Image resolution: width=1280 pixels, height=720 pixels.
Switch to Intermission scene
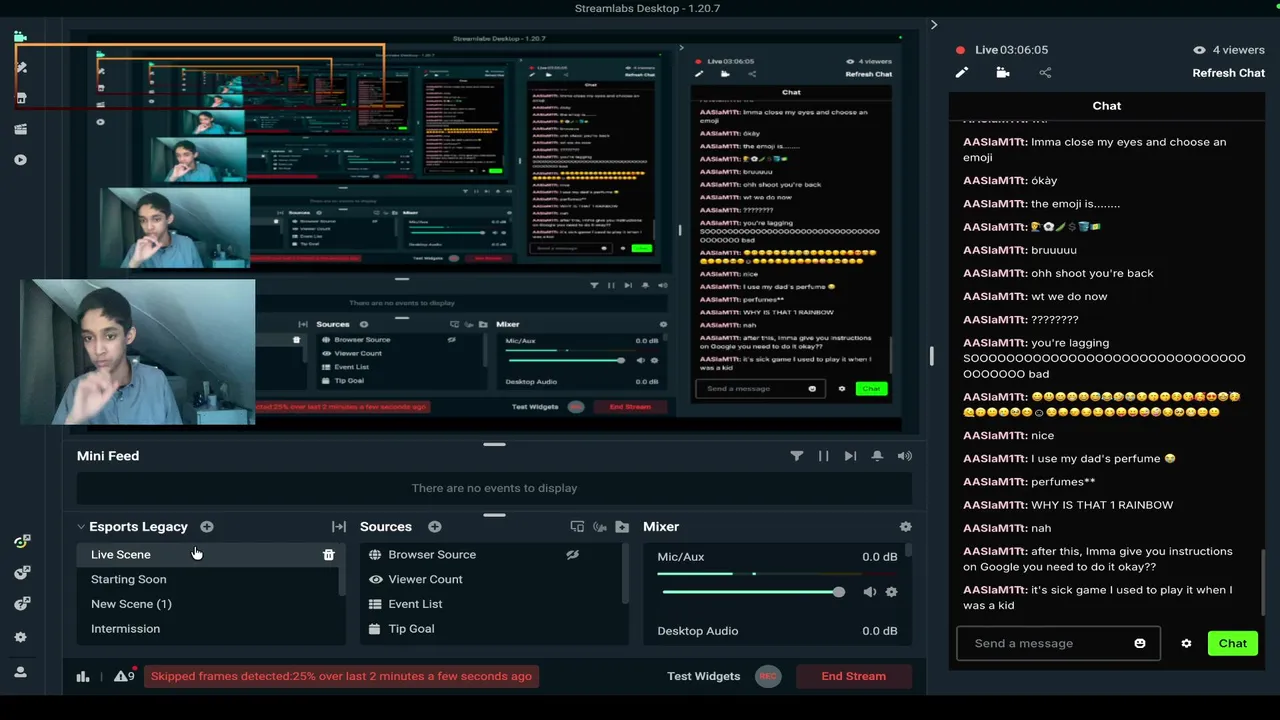[x=209, y=629]
